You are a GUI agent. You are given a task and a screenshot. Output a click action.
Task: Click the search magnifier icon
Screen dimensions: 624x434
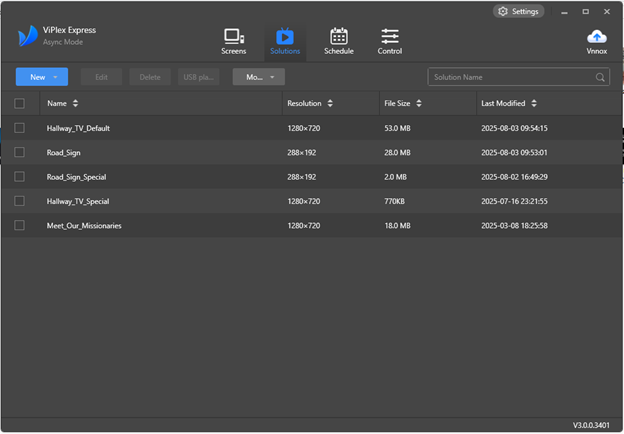[x=600, y=77]
